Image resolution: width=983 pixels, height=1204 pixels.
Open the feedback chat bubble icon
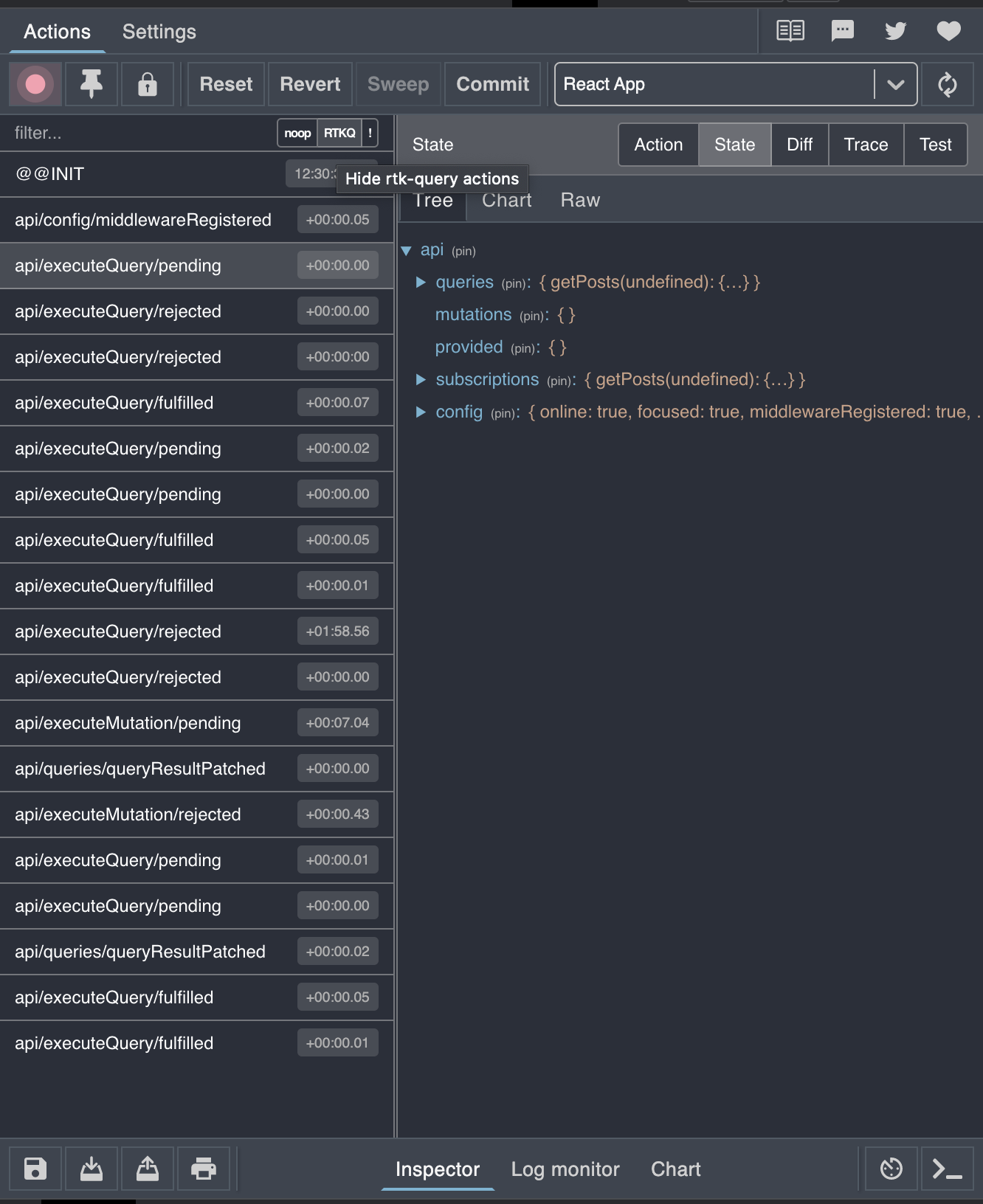click(x=843, y=31)
